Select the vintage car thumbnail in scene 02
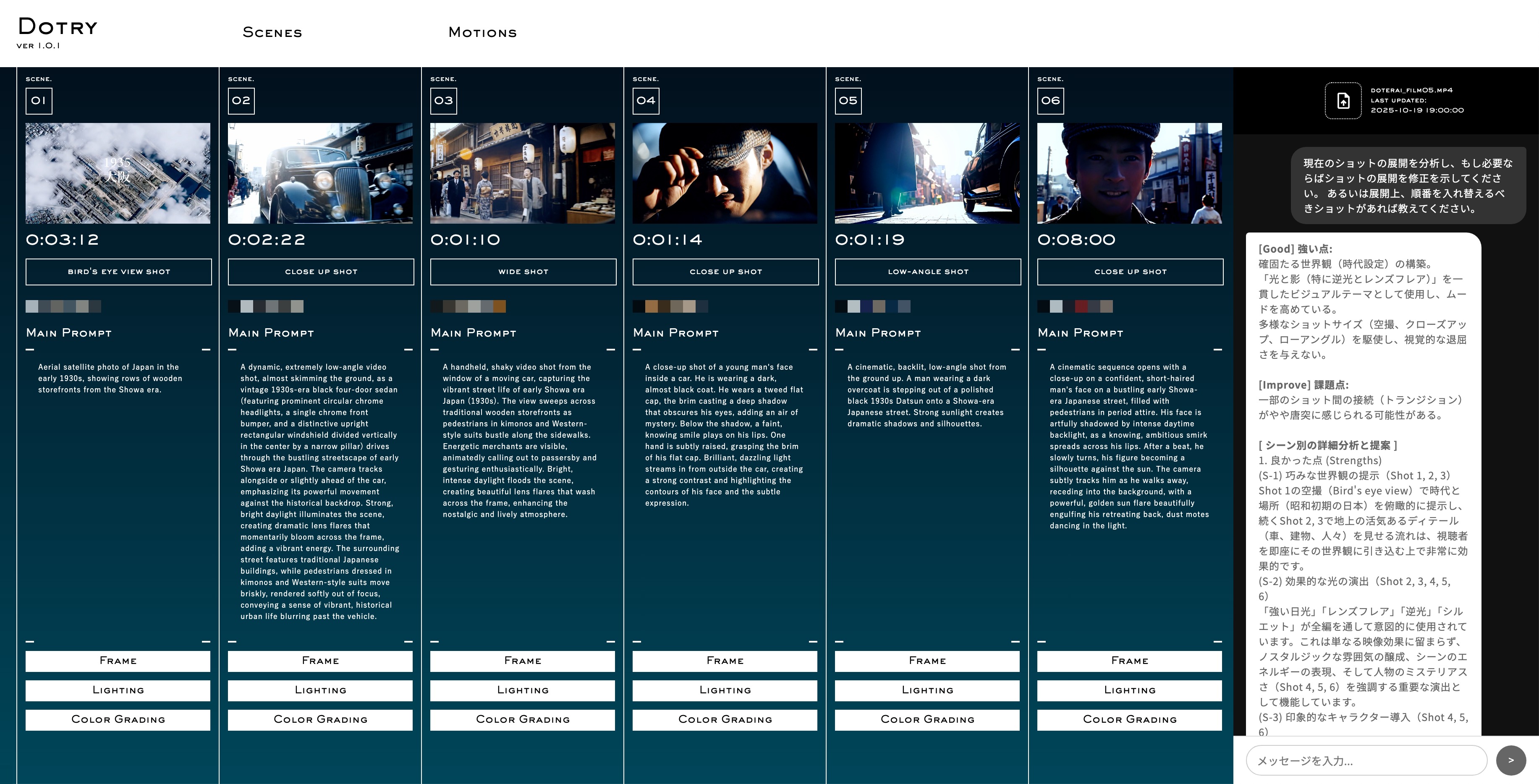This screenshot has height=784, width=1539. [x=319, y=173]
